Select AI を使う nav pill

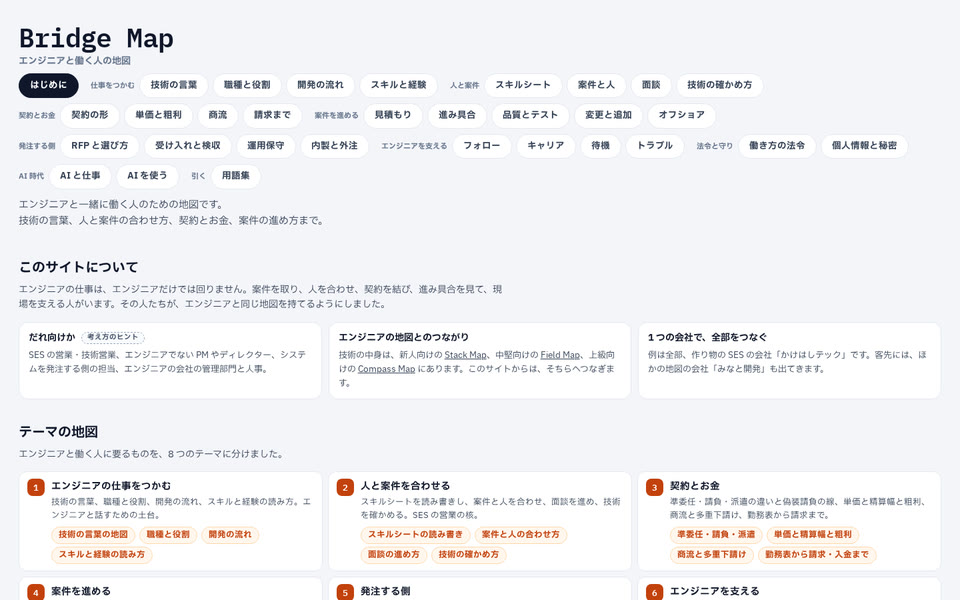click(148, 176)
